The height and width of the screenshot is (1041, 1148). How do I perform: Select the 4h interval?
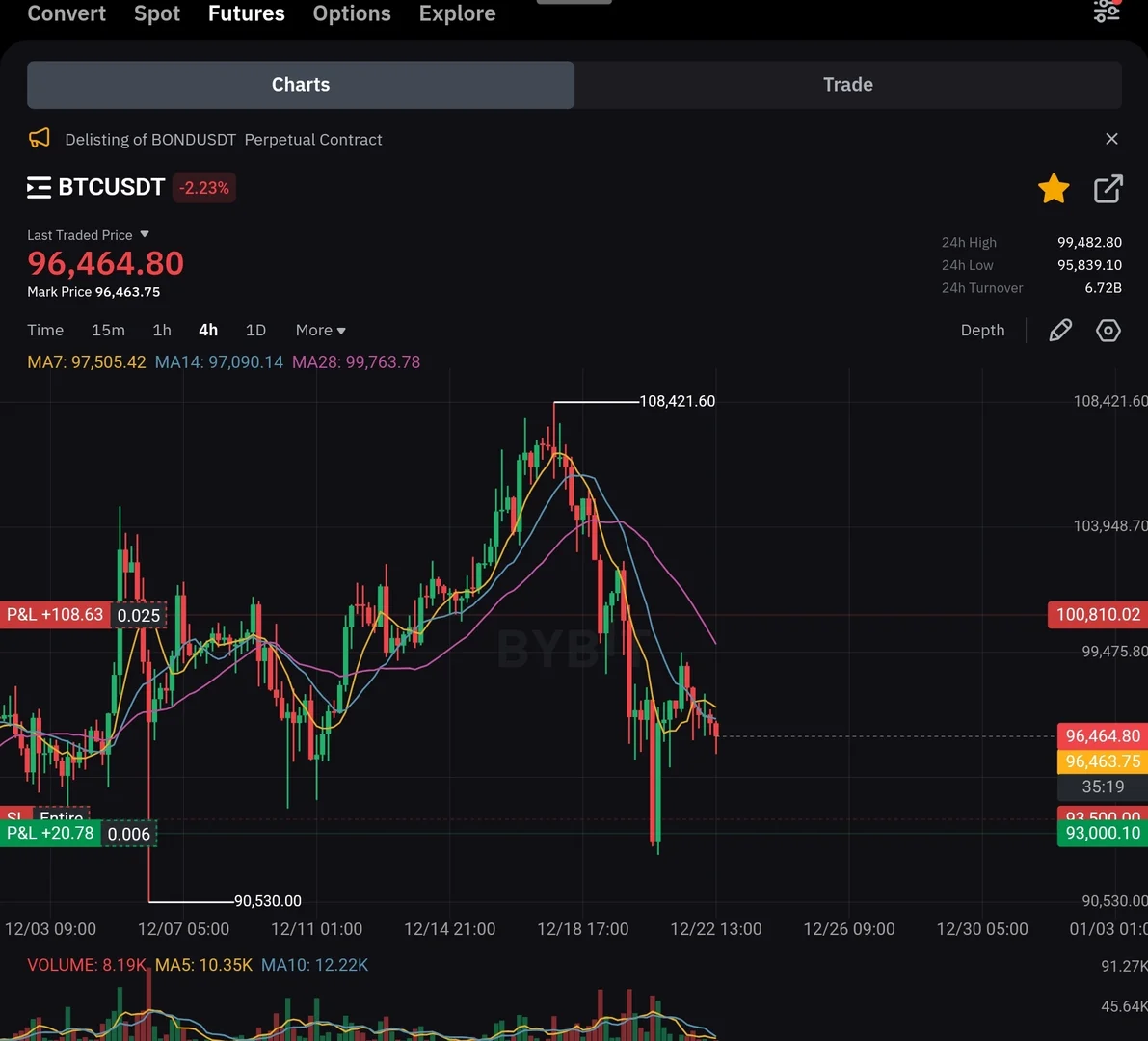(x=208, y=331)
